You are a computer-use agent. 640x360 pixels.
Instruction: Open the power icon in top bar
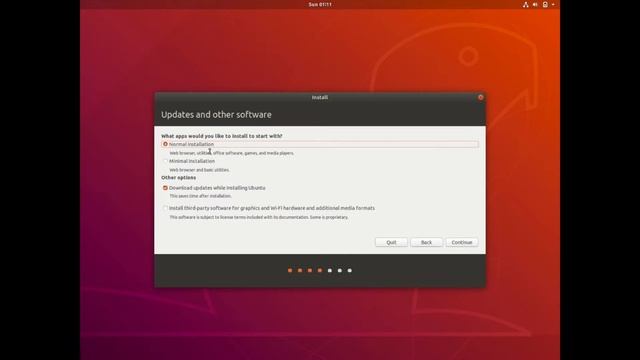[545, 4]
